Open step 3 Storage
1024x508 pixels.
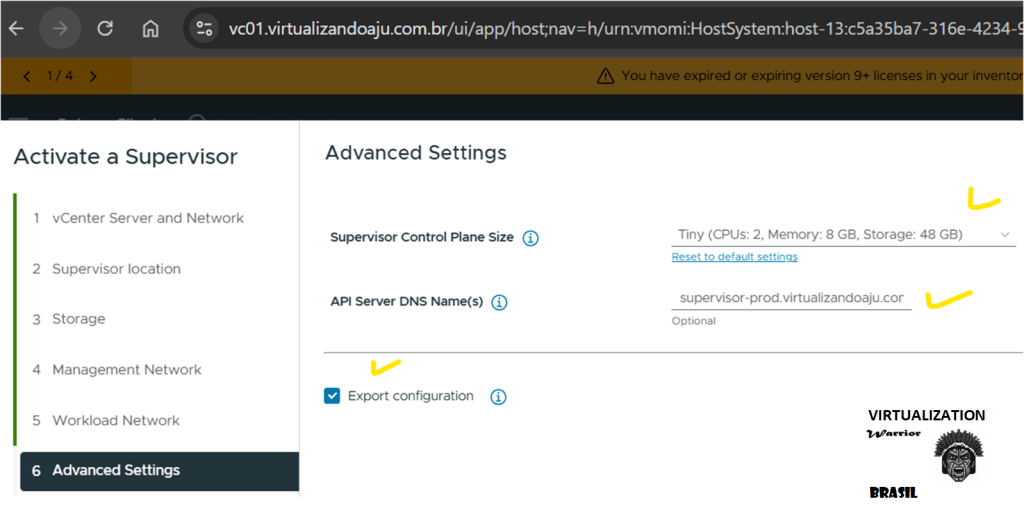pyautogui.click(x=78, y=319)
